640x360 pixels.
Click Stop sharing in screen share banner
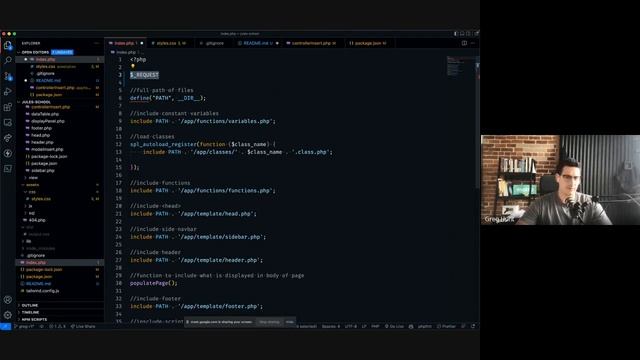pyautogui.click(x=269, y=322)
